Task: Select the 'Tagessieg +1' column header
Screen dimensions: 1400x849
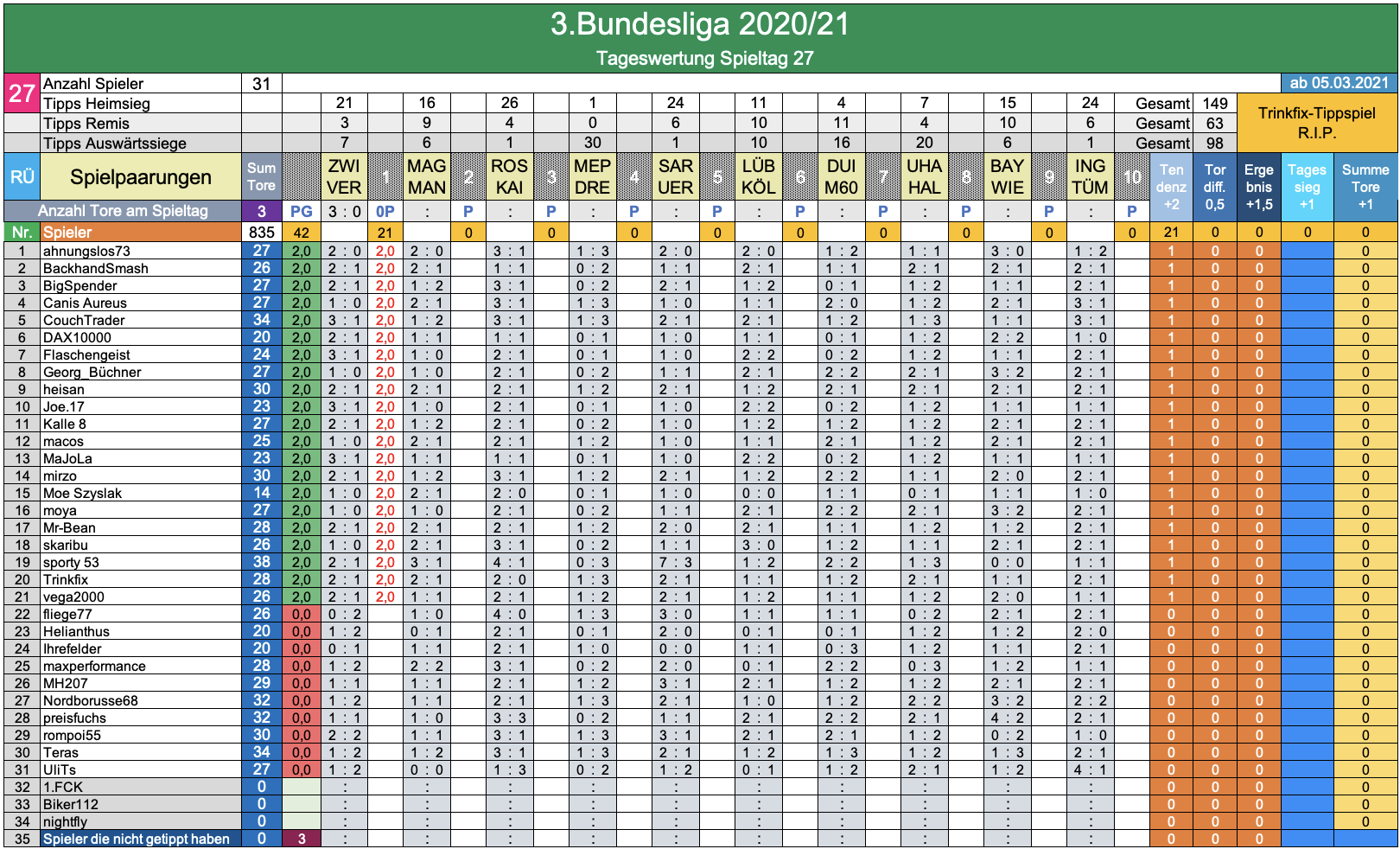Action: tap(1307, 187)
